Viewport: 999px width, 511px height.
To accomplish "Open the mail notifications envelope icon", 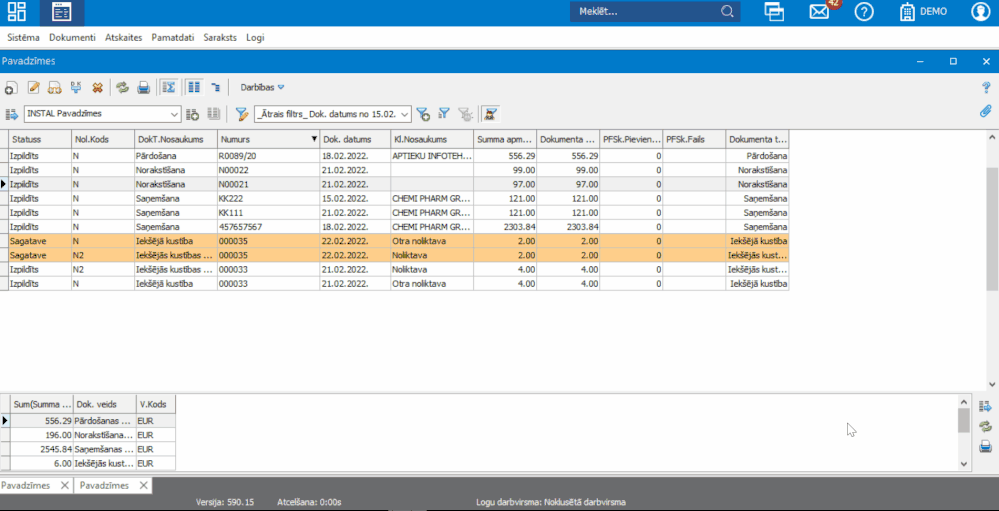I will pos(820,12).
